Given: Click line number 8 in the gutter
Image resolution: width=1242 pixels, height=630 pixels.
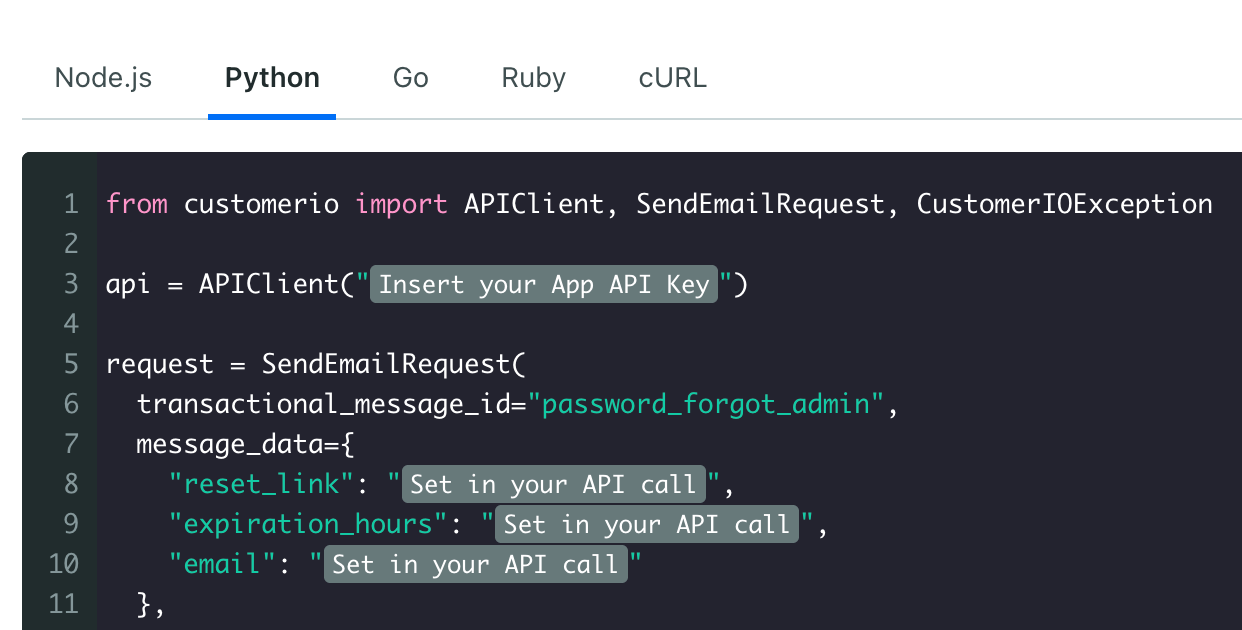Looking at the screenshot, I should click(x=70, y=485).
